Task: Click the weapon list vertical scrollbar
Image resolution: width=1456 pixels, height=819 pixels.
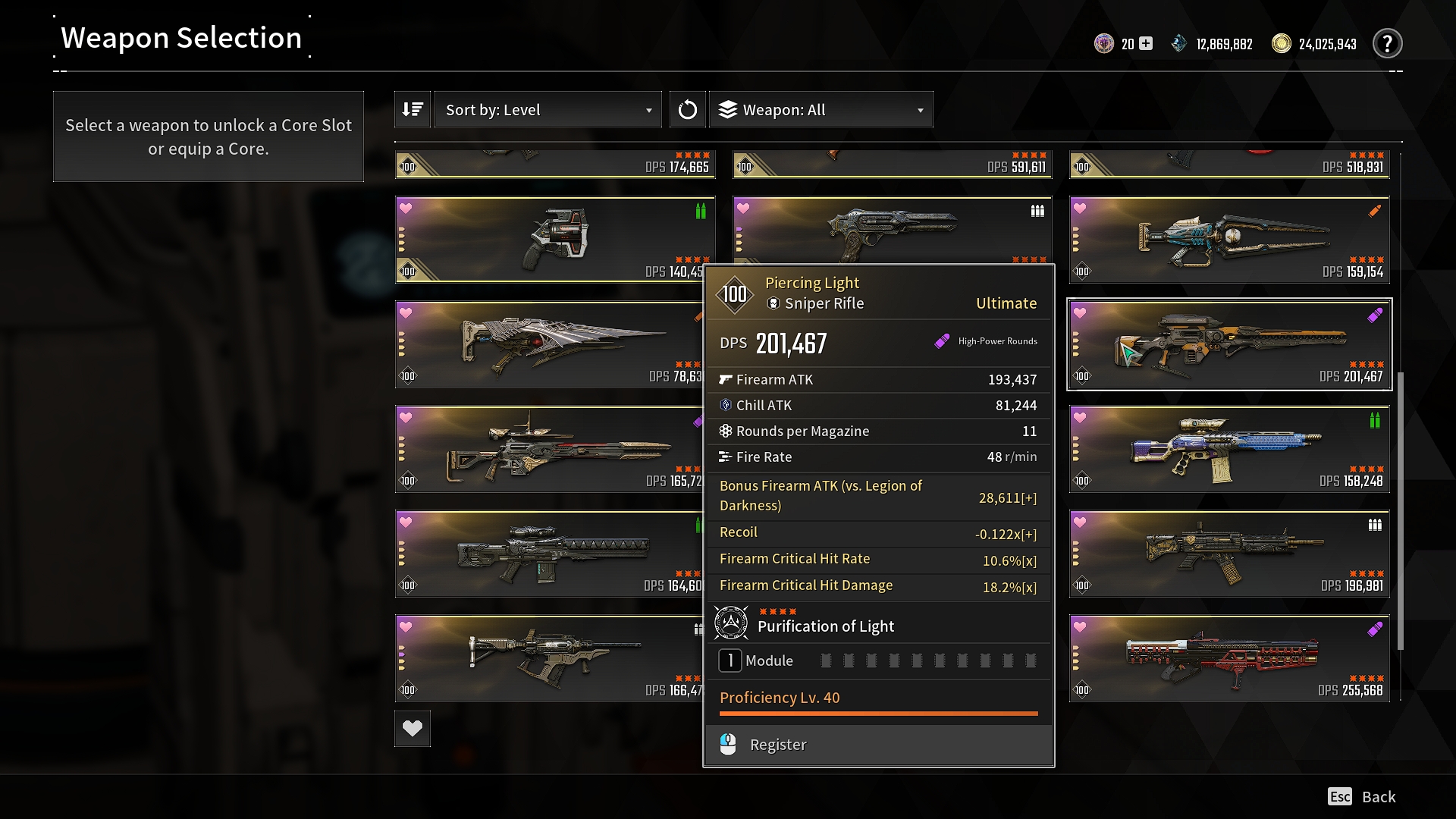Action: [1400, 510]
